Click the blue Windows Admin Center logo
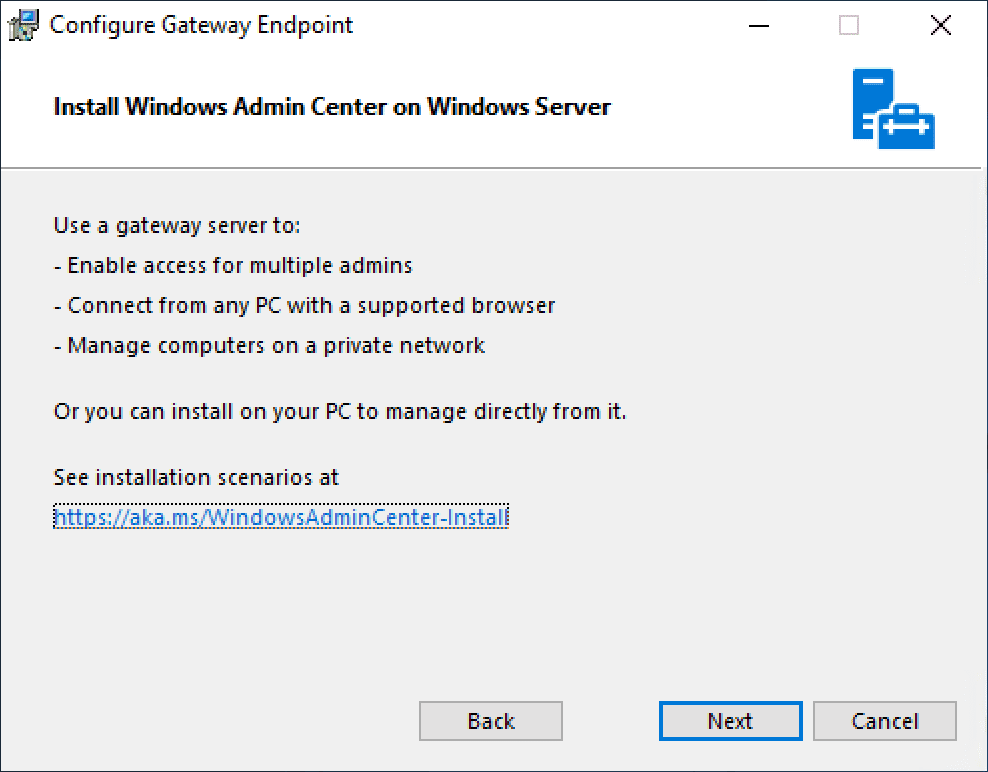The height and width of the screenshot is (772, 988). click(x=893, y=109)
